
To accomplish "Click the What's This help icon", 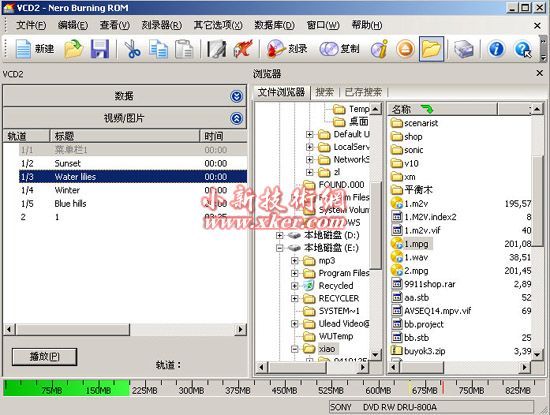I will [x=523, y=49].
